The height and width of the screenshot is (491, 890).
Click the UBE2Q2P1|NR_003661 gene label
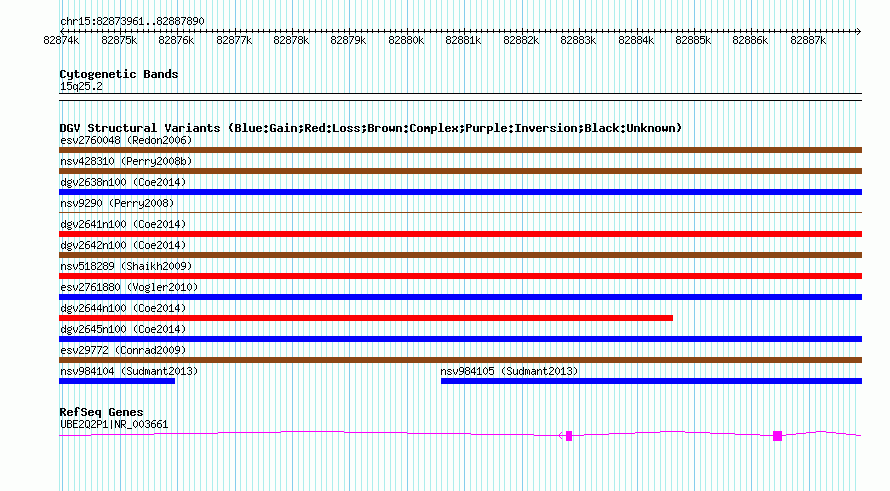[114, 424]
